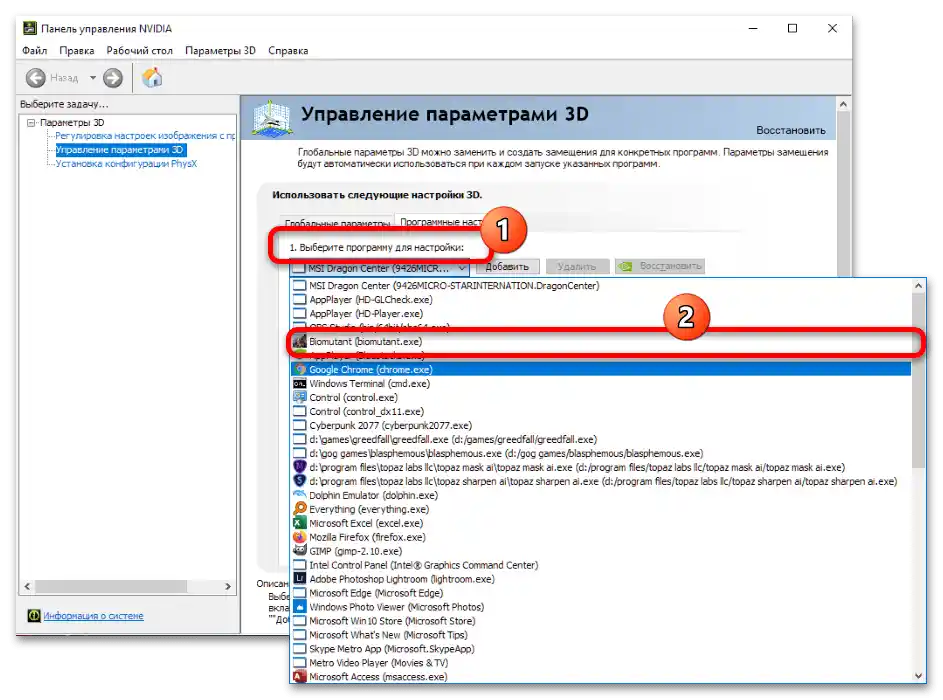Click the system information icon
The width and height of the screenshot is (943, 700).
click(34, 615)
